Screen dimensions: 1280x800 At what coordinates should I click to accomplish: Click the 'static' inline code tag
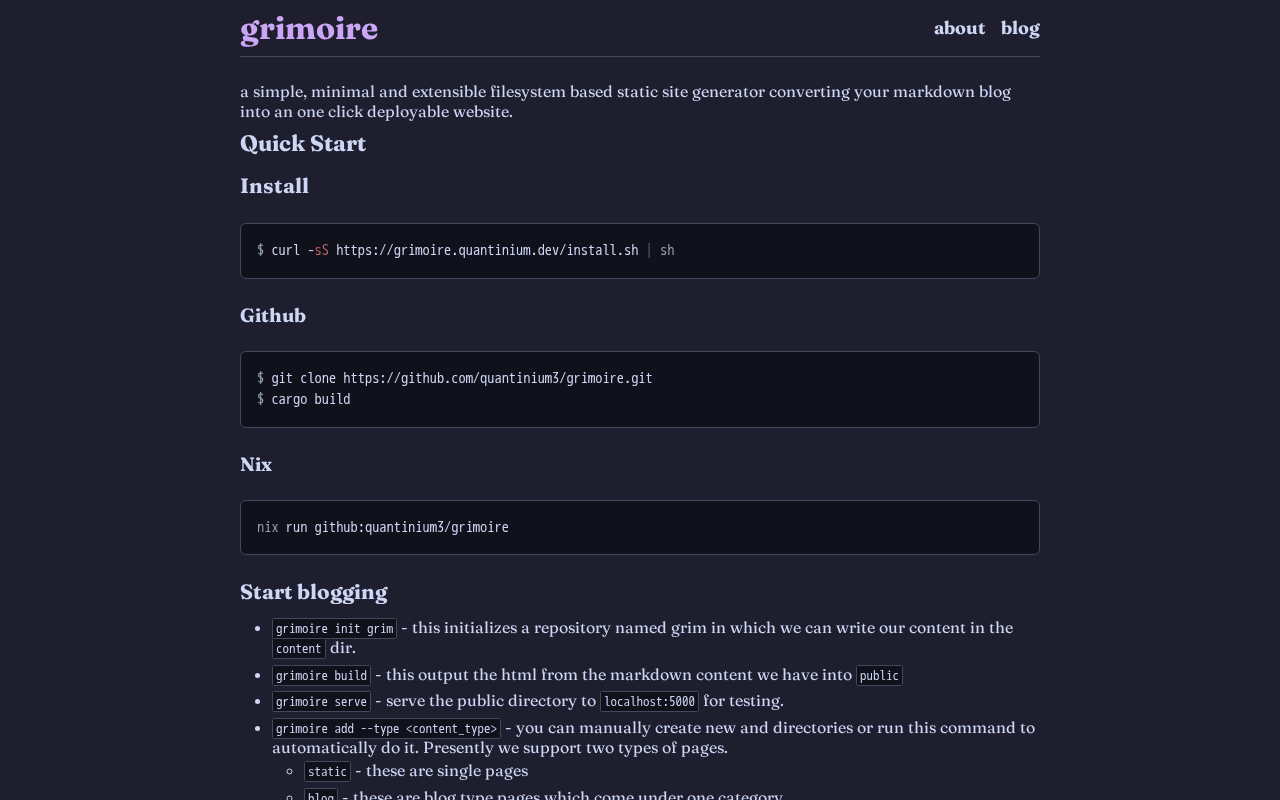(327, 772)
